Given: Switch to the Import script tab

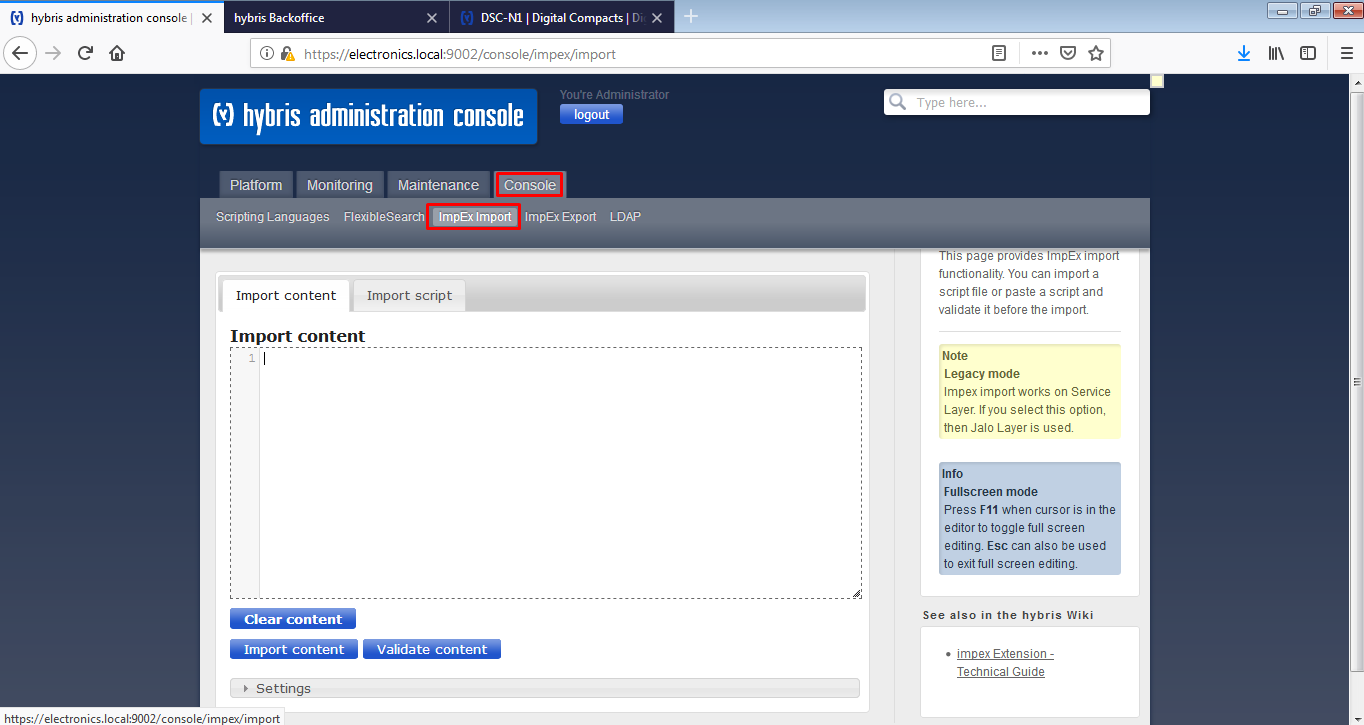Looking at the screenshot, I should click(408, 295).
